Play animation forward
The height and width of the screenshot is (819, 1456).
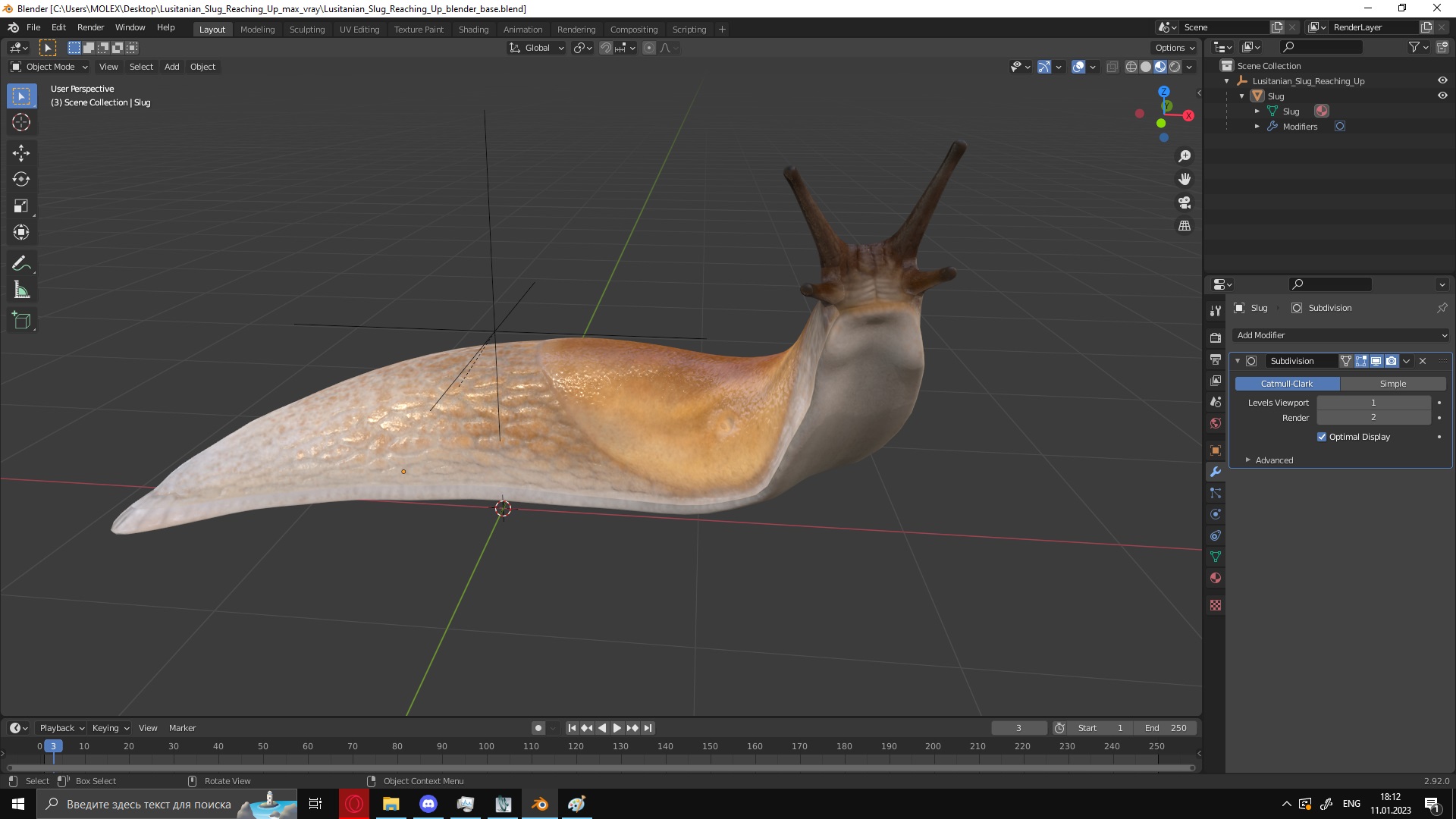[617, 728]
